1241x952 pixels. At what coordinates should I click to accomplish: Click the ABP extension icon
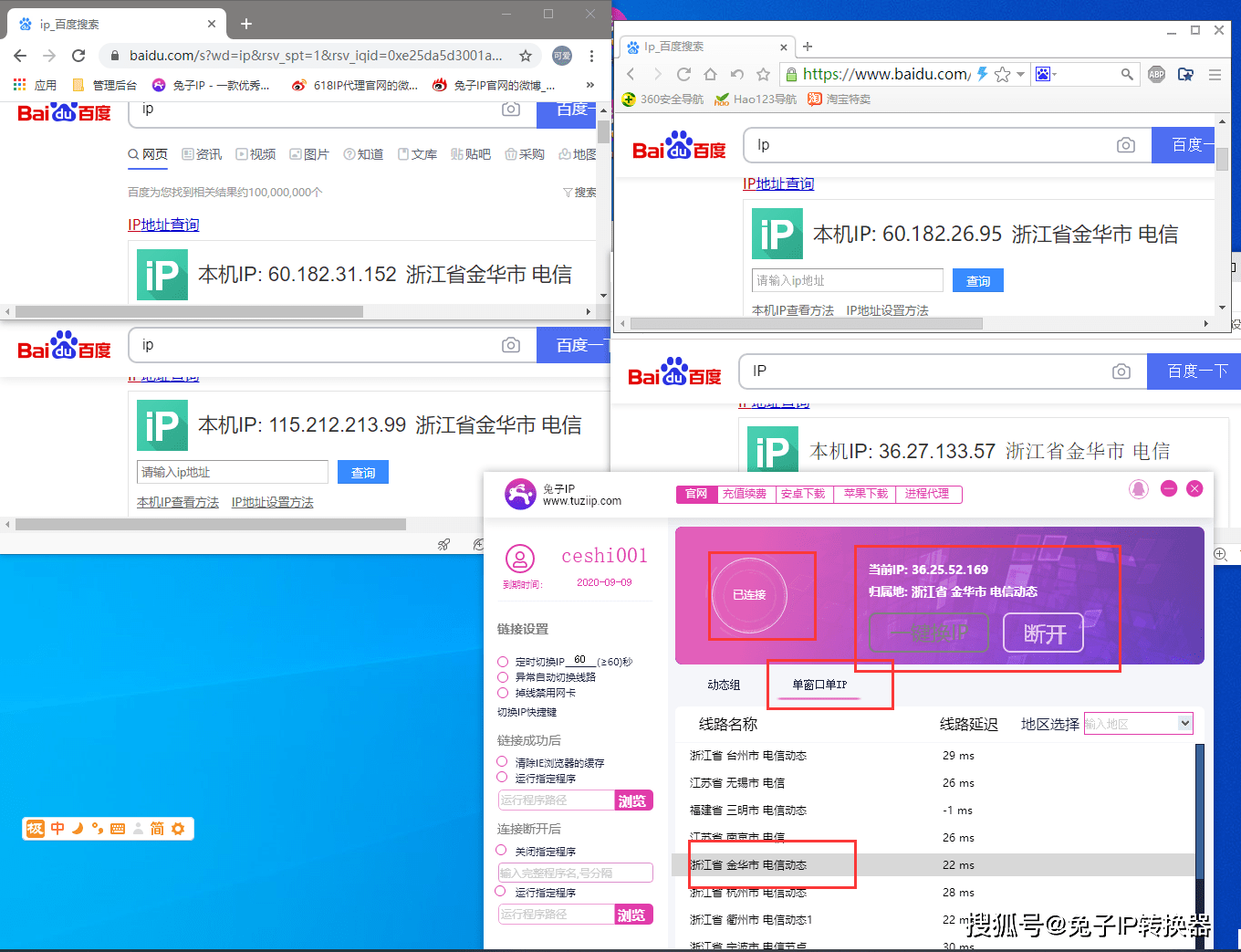pos(1156,74)
